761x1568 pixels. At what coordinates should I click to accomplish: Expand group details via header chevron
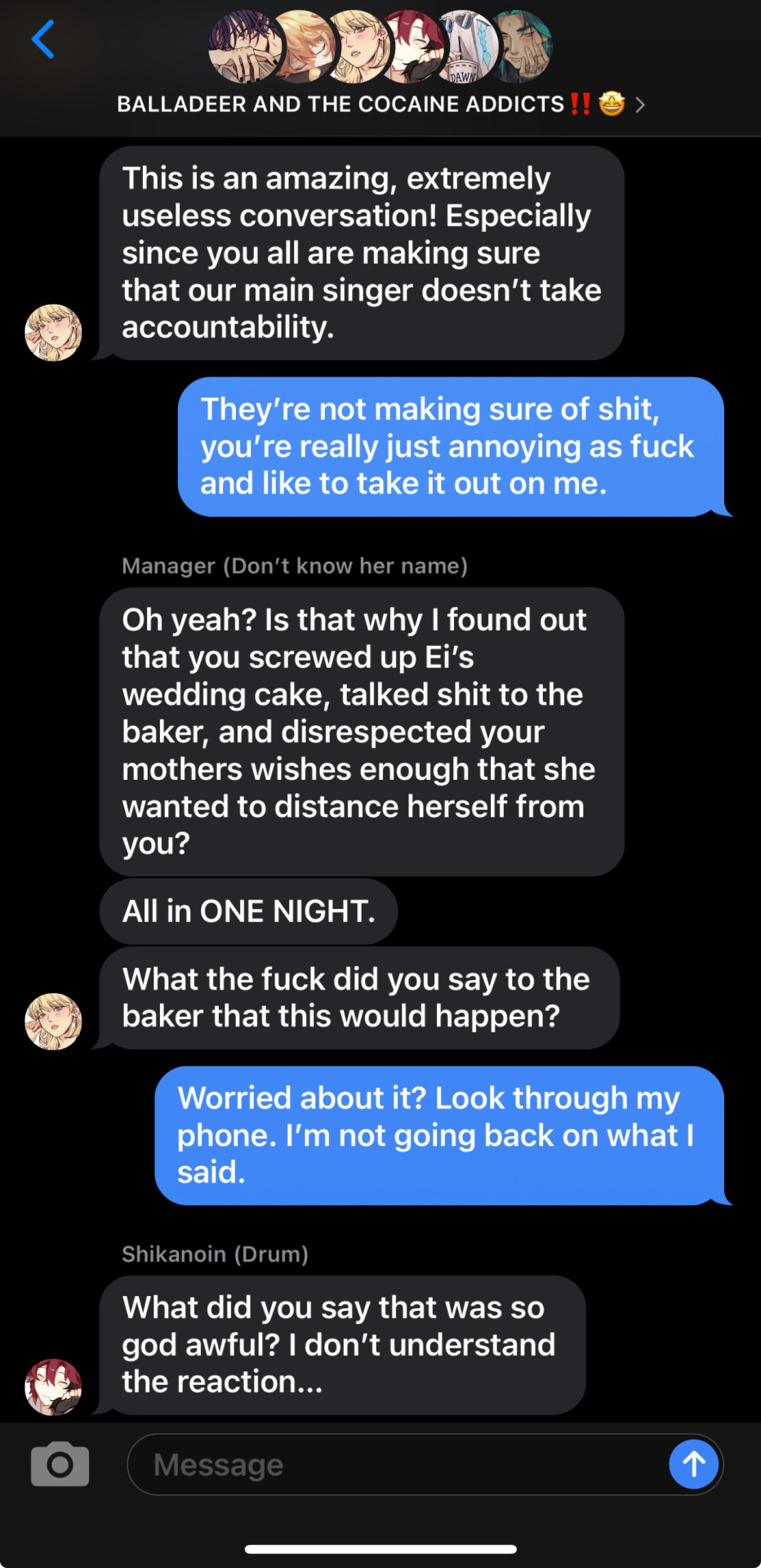[x=640, y=105]
